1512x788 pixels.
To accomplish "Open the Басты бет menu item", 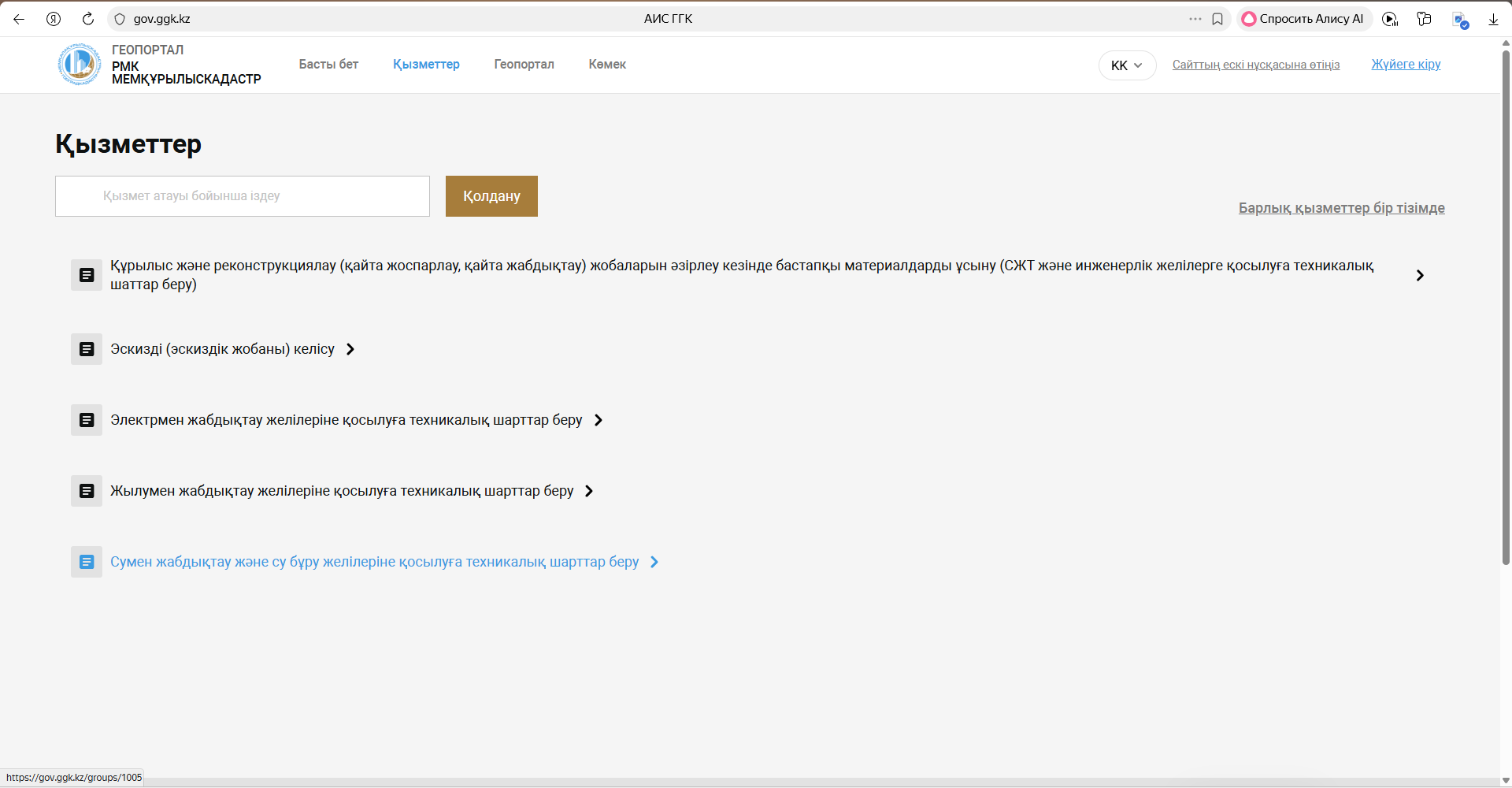I will pos(328,65).
